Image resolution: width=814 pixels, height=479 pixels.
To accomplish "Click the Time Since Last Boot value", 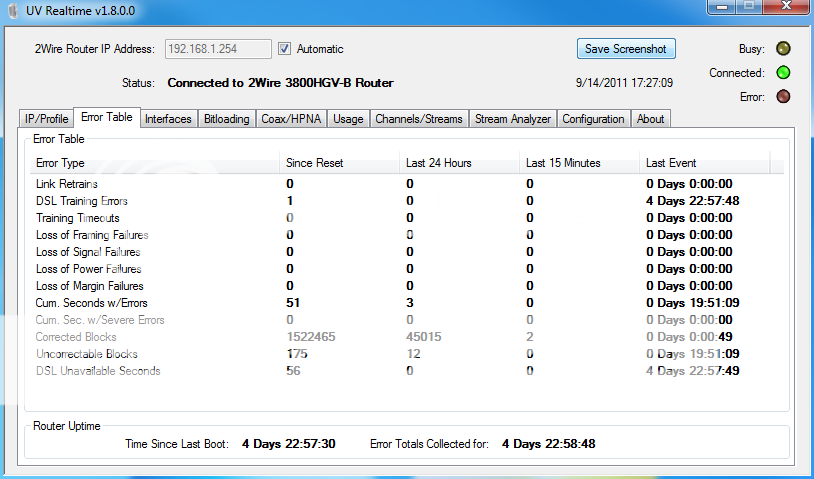I will 289,444.
